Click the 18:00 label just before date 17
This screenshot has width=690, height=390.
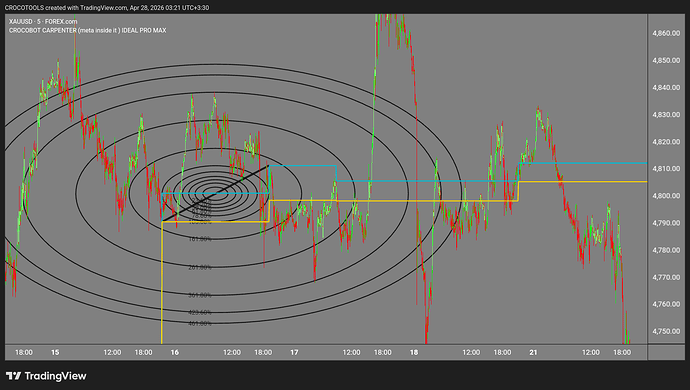pos(263,353)
